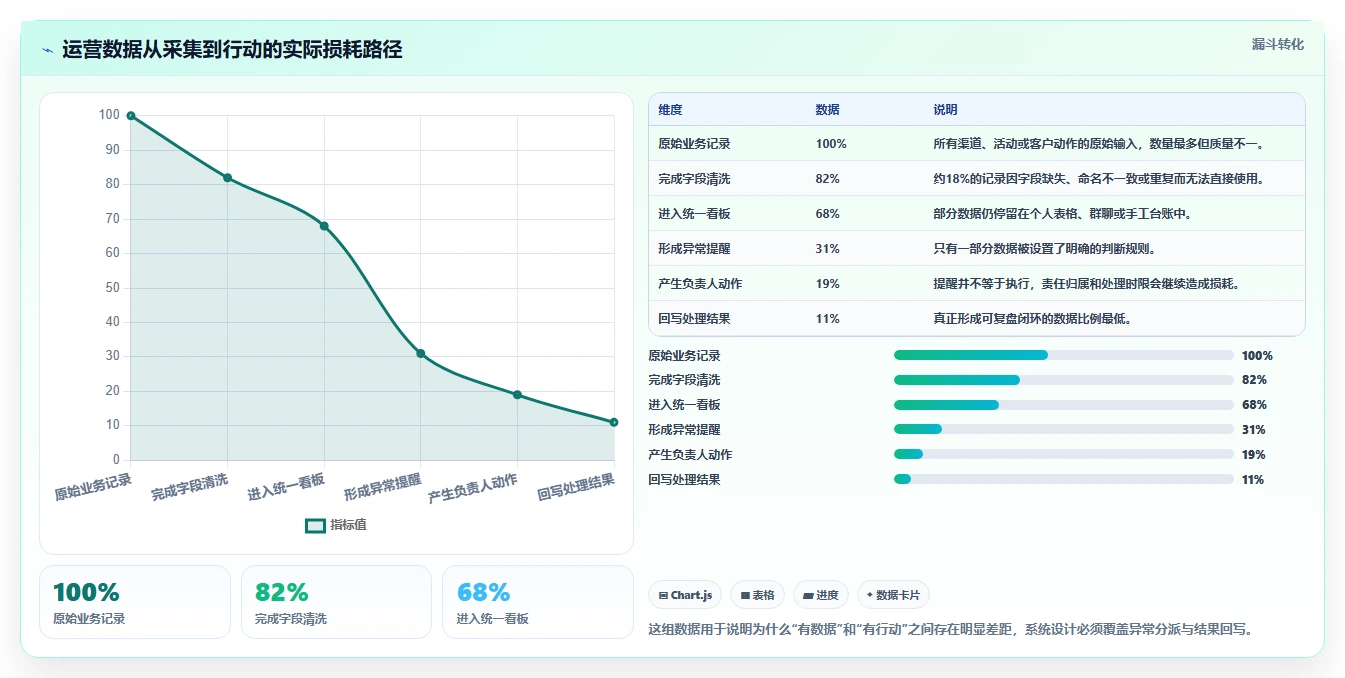Click the 11% figure beside the progress bars
Image resolution: width=1345 pixels, height=678 pixels.
(x=1254, y=480)
